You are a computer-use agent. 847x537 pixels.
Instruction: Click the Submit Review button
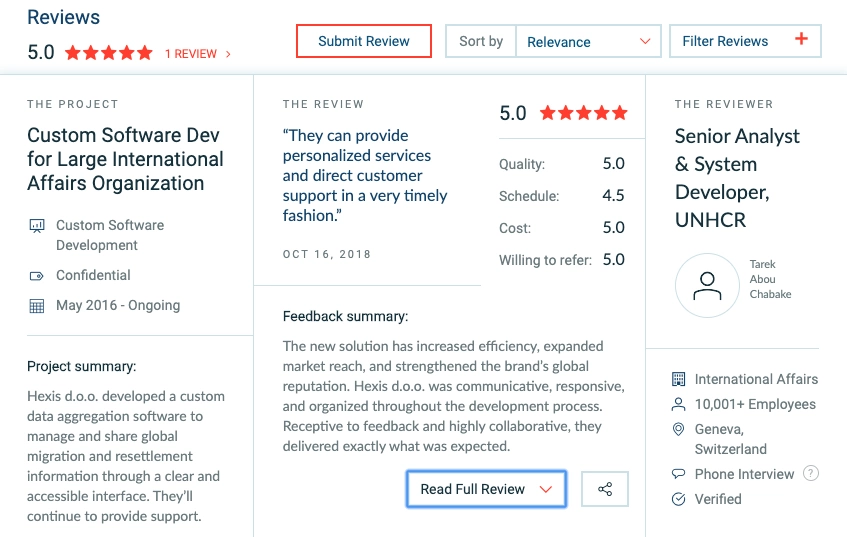click(x=364, y=41)
